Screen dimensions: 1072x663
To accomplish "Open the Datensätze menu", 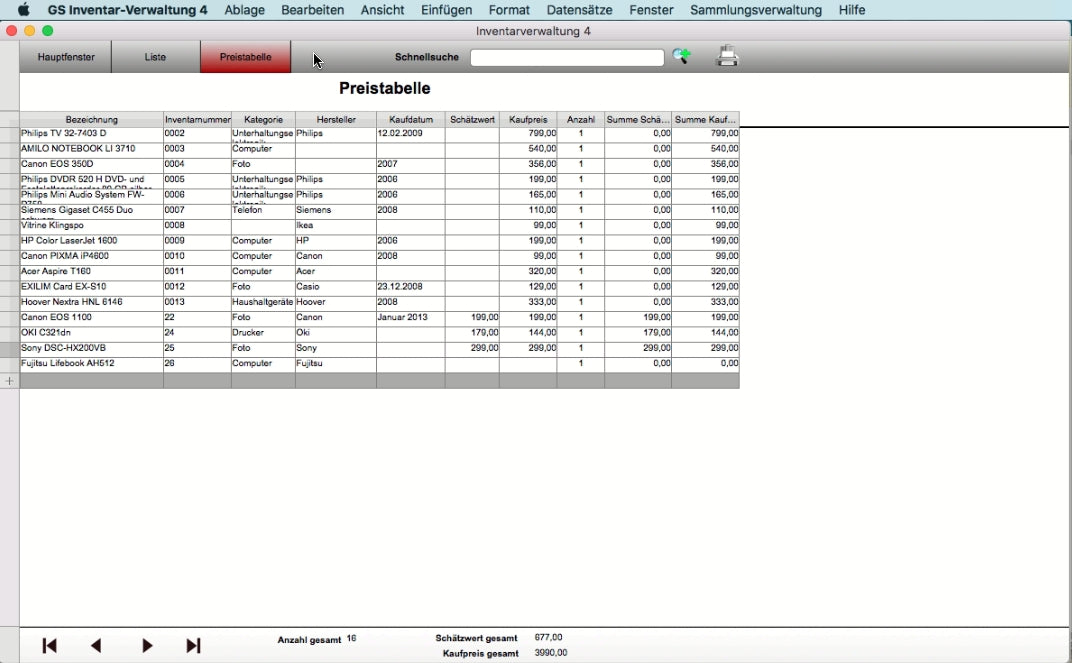I will 579,10.
